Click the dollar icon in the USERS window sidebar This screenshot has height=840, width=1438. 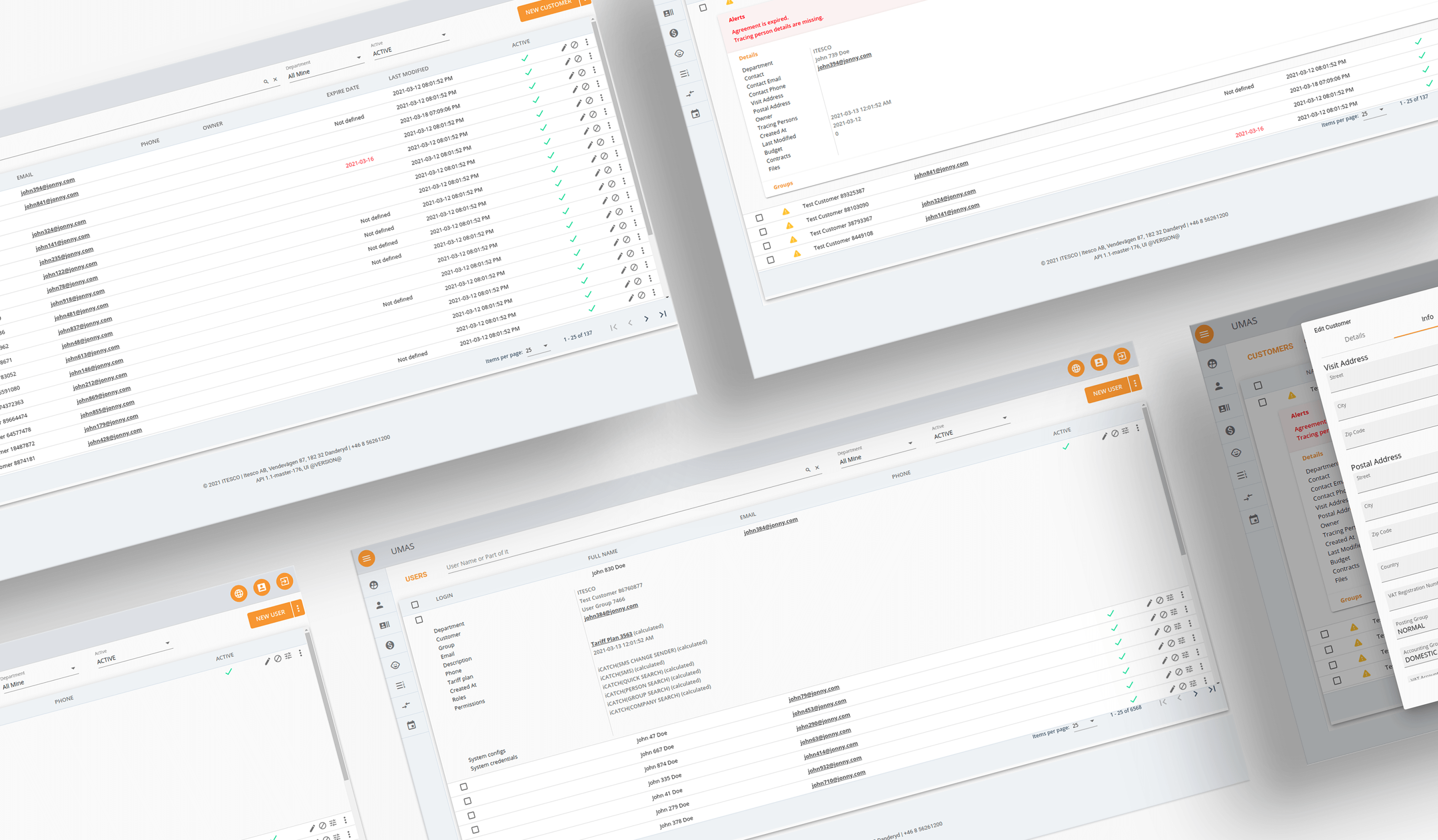(390, 645)
